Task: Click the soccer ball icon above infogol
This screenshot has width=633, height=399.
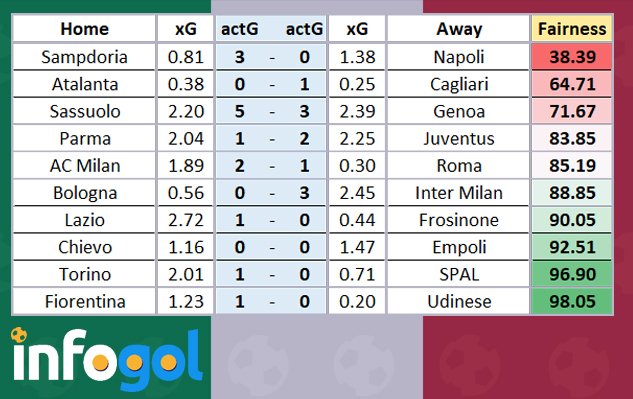Action: point(19,335)
